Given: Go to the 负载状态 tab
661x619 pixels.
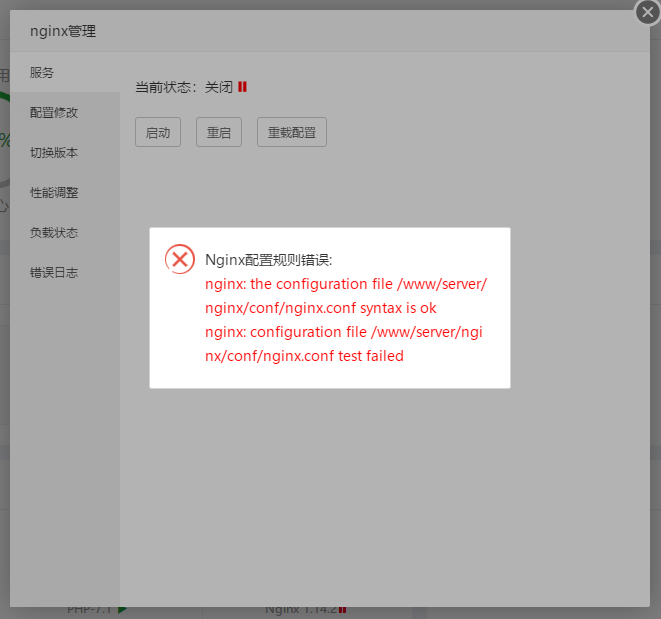Looking at the screenshot, I should pyautogui.click(x=65, y=233).
